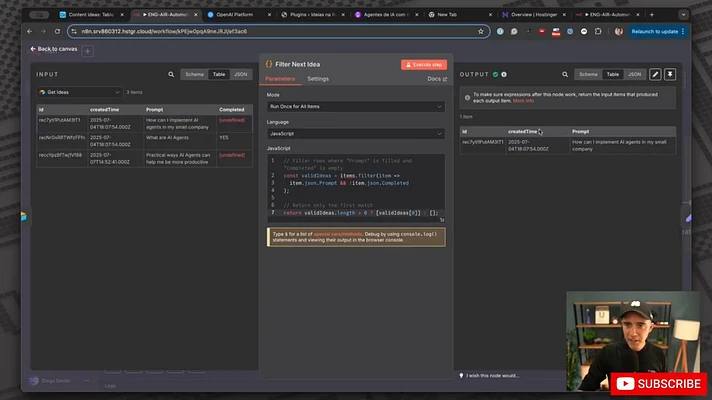Screen dimensions: 712x400
Task: Open the Language dropdown set to JavaScript
Action: click(356, 134)
